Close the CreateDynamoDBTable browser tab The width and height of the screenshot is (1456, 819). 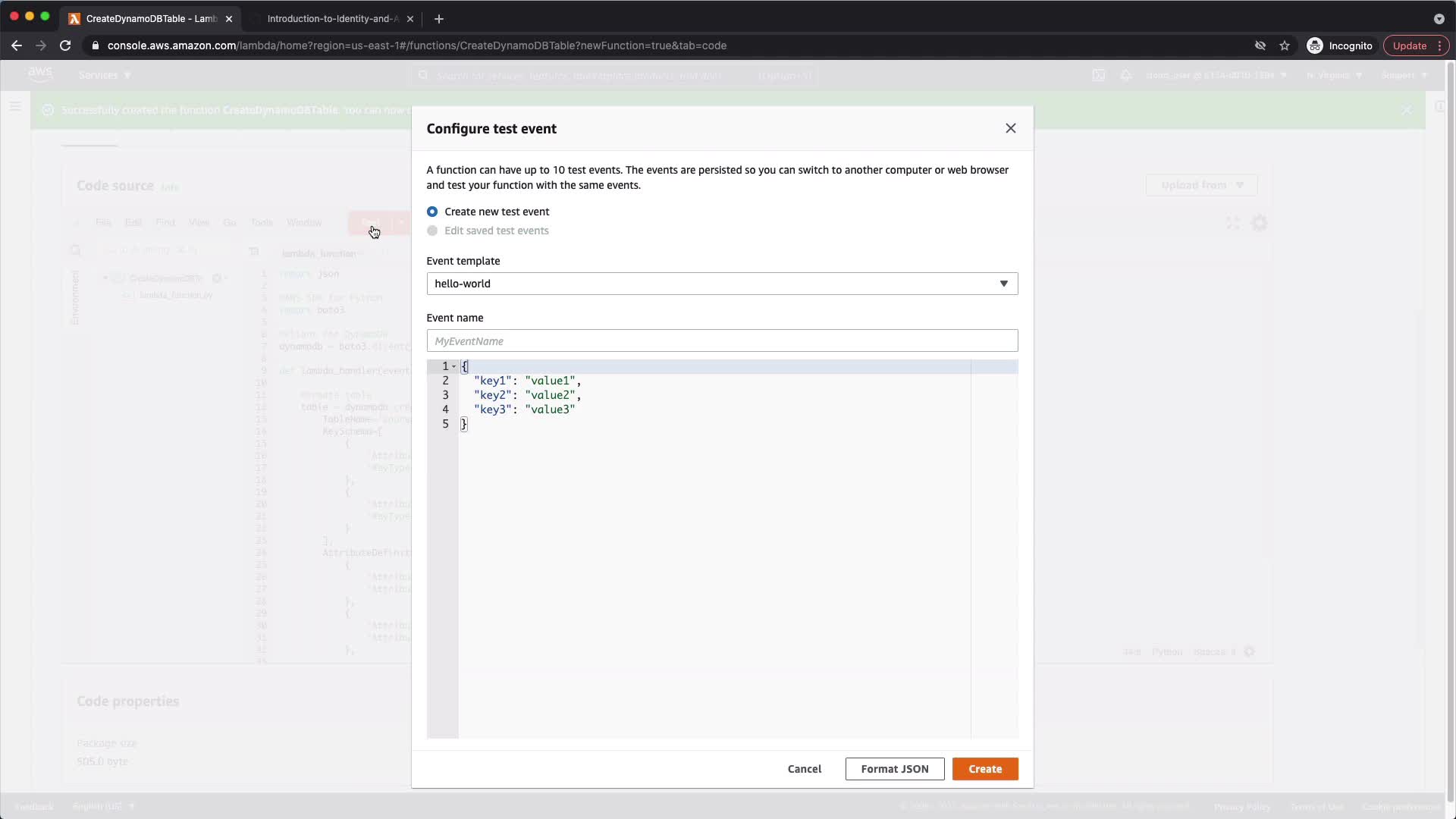click(x=229, y=18)
